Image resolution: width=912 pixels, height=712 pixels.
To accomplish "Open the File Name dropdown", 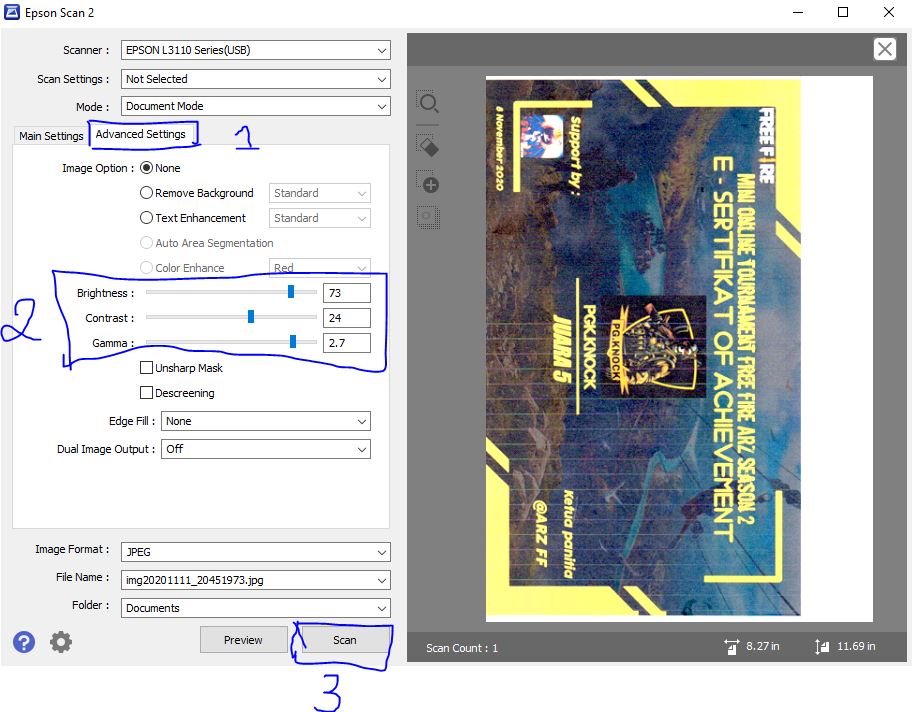I will click(x=255, y=580).
